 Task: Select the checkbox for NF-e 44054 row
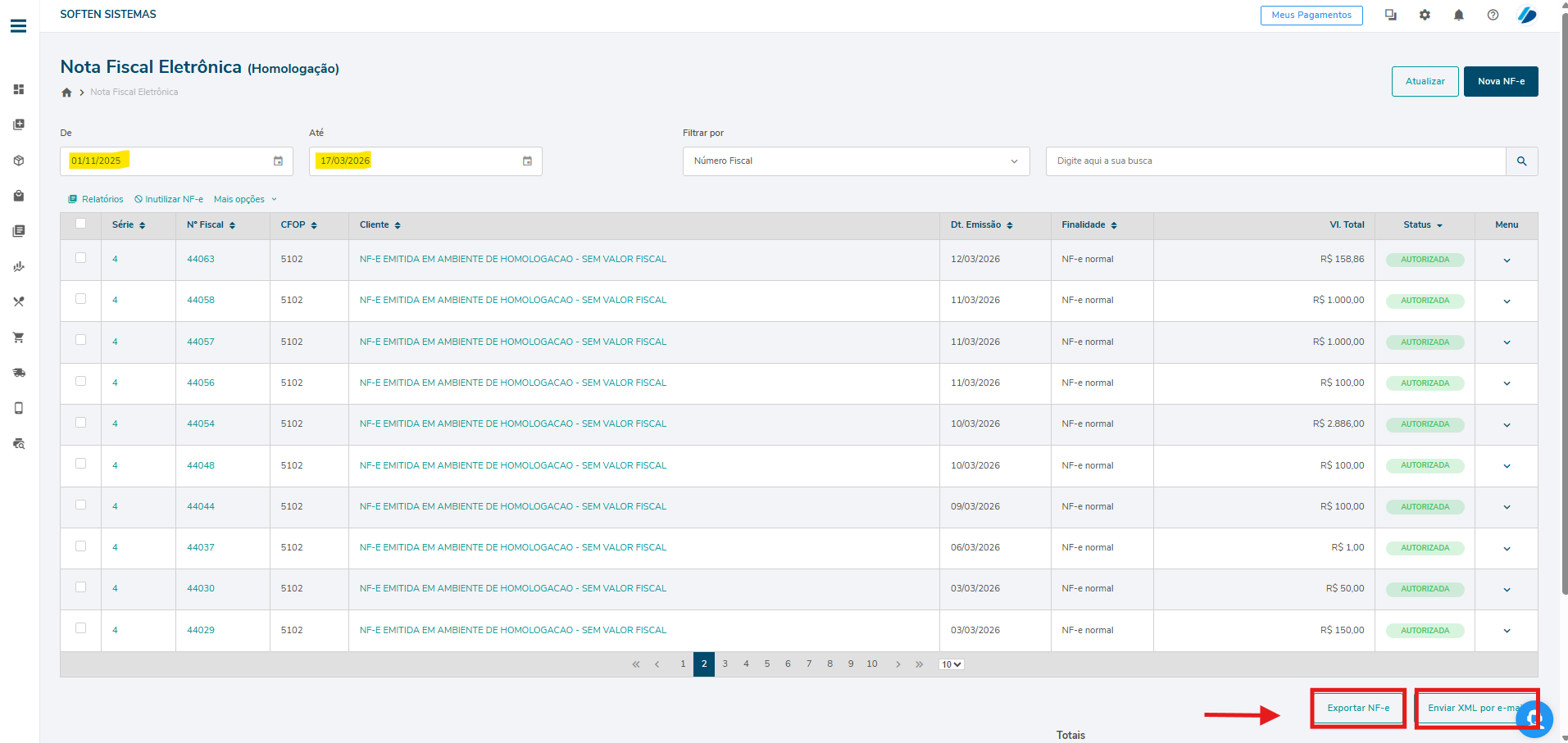[80, 423]
